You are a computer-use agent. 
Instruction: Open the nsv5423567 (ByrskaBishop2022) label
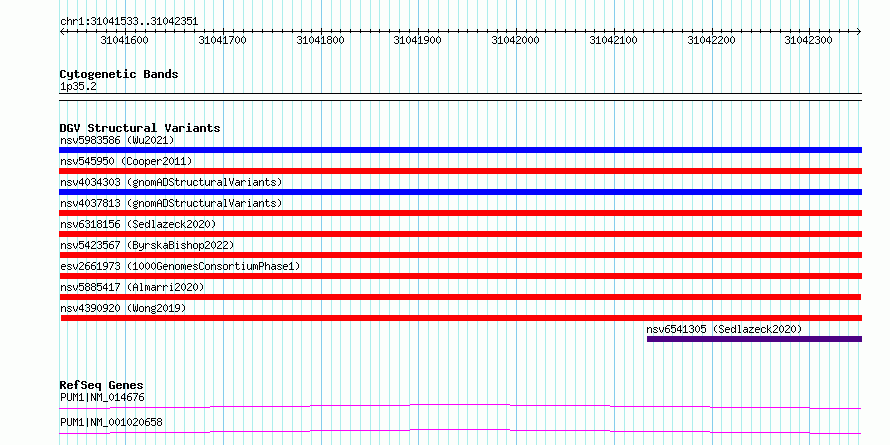pyautogui.click(x=147, y=245)
